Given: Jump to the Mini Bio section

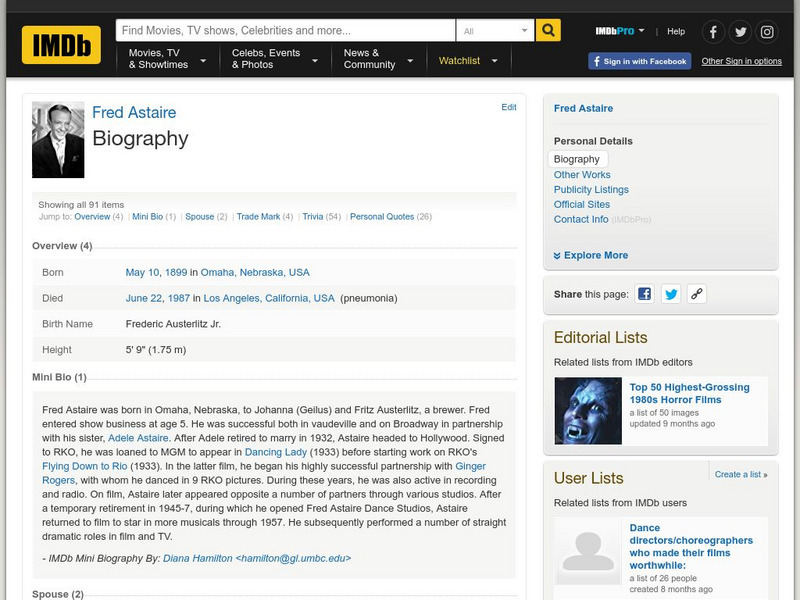Looking at the screenshot, I should click(x=147, y=217).
